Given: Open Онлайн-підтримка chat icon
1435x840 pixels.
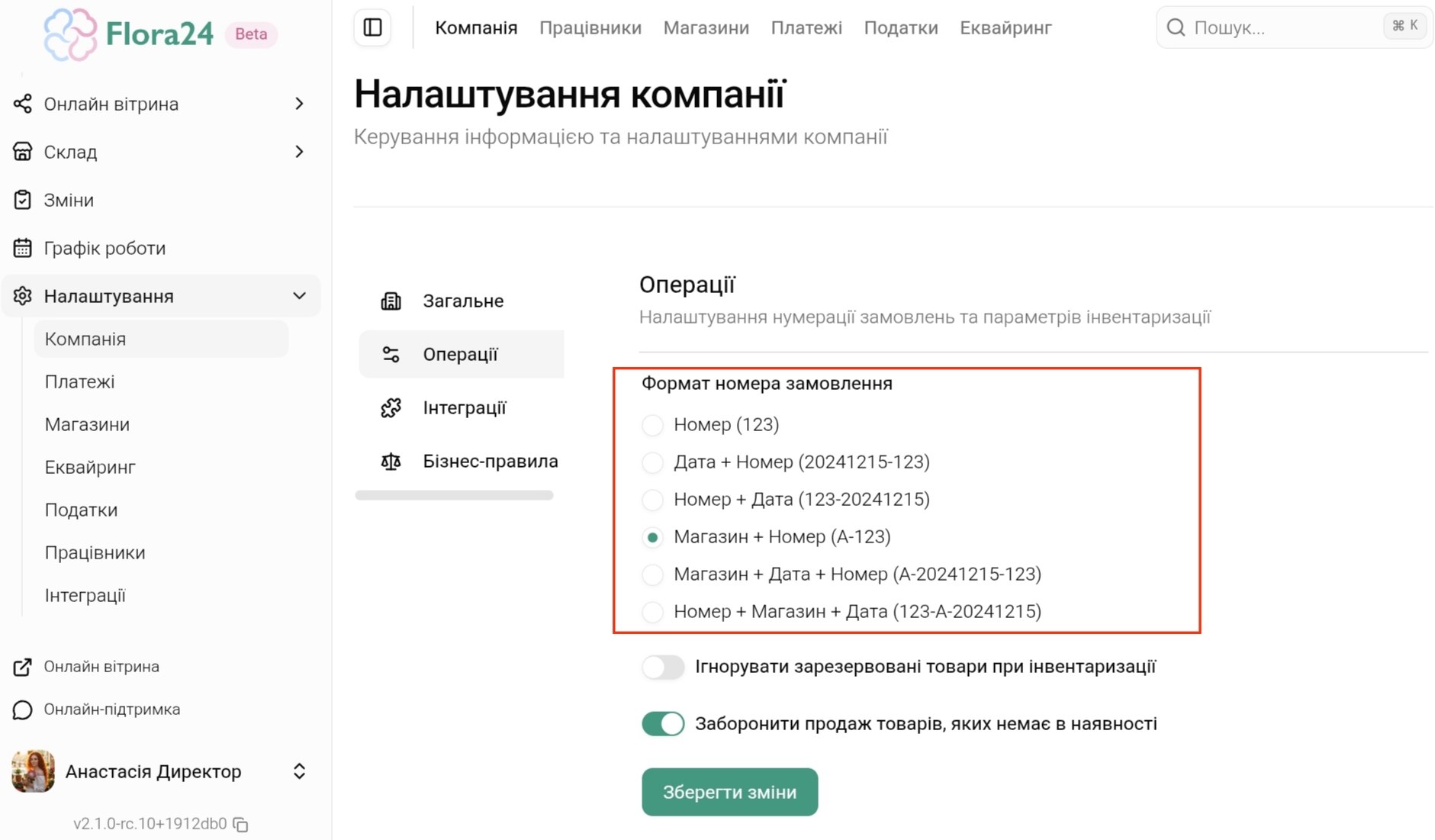Looking at the screenshot, I should 22,710.
